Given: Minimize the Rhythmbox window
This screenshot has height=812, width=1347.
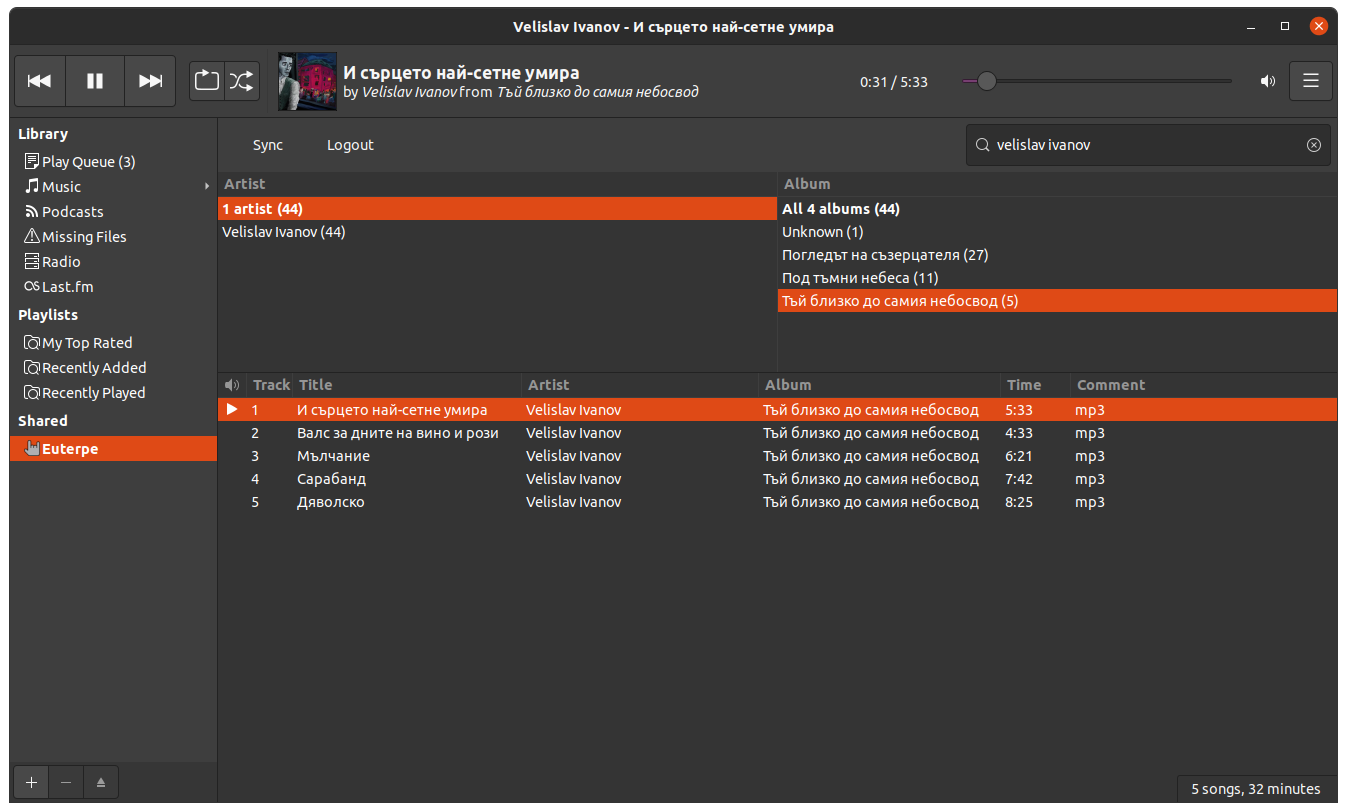Looking at the screenshot, I should pyautogui.click(x=1251, y=27).
